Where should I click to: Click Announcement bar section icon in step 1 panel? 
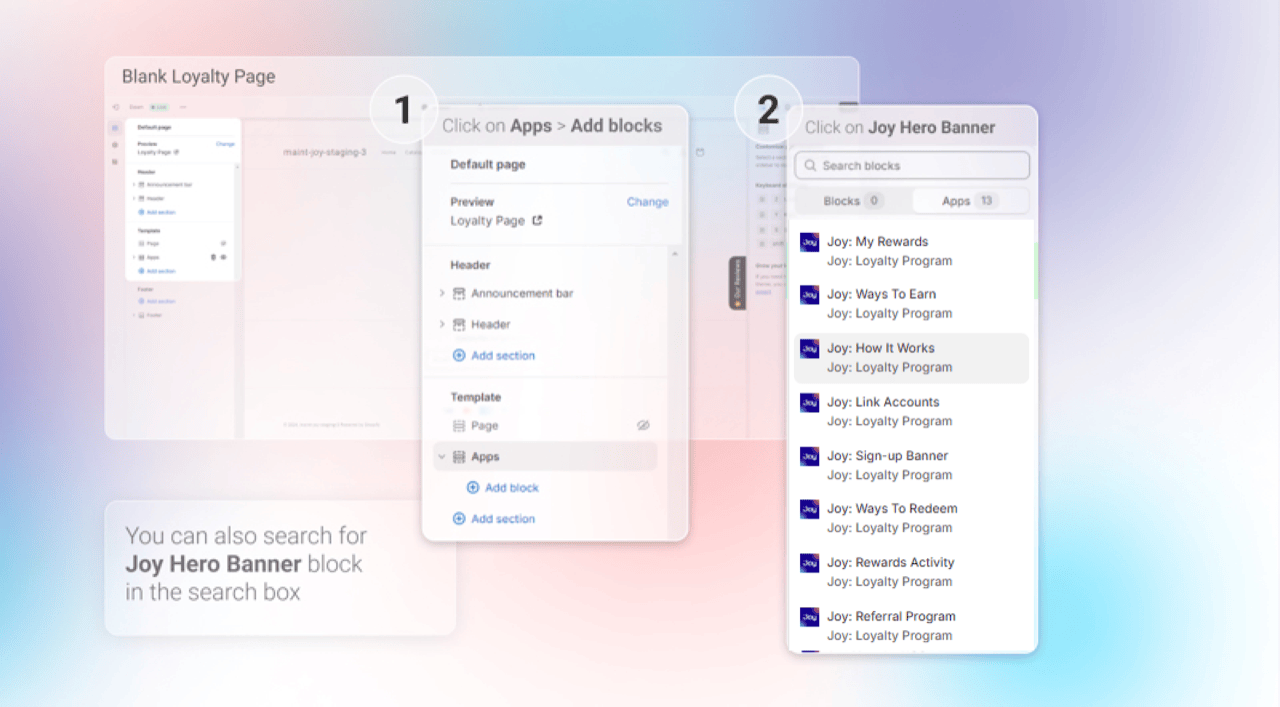(459, 293)
